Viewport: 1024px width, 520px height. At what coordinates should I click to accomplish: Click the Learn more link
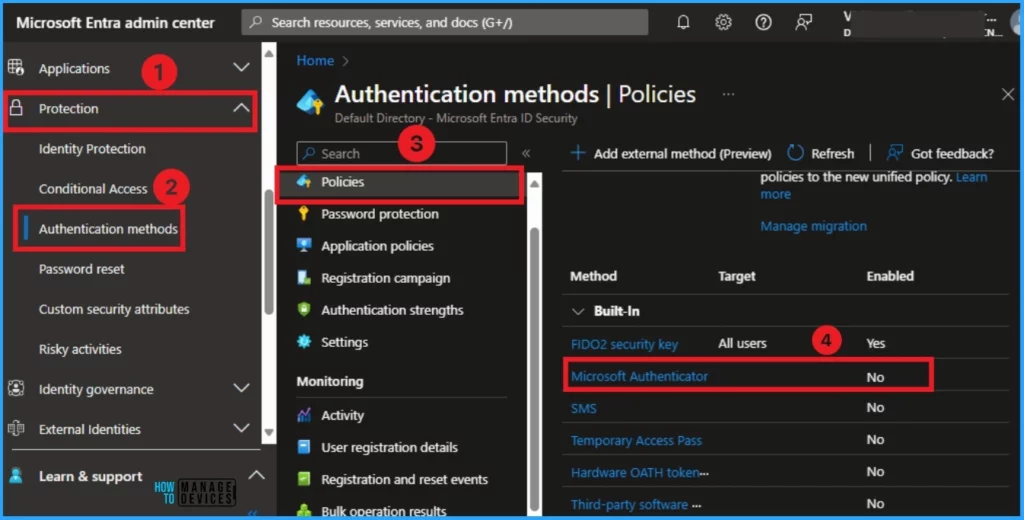click(x=971, y=177)
